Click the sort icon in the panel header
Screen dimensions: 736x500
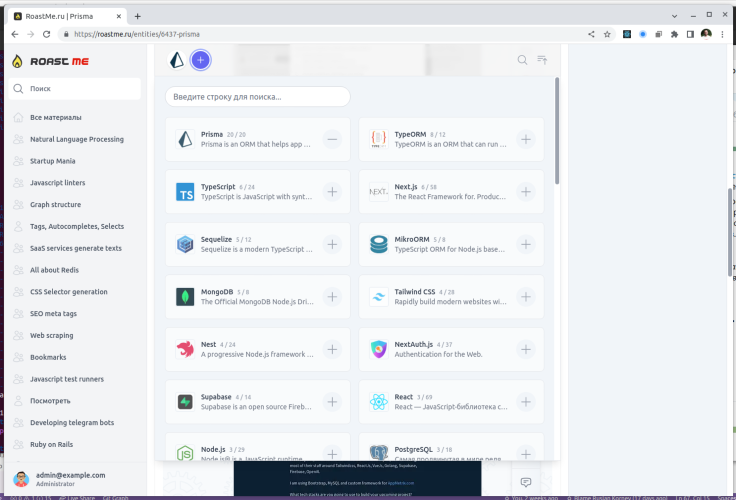point(542,60)
